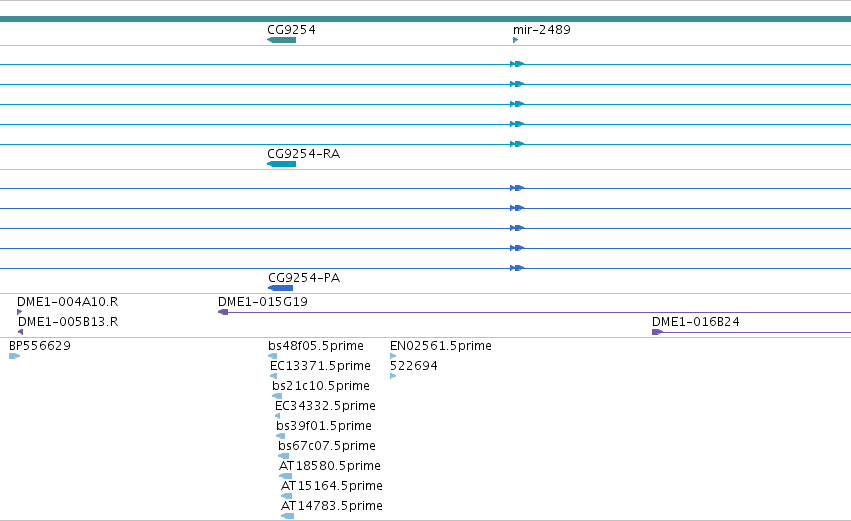Click the thick teal gene span bar at top

tap(426, 19)
